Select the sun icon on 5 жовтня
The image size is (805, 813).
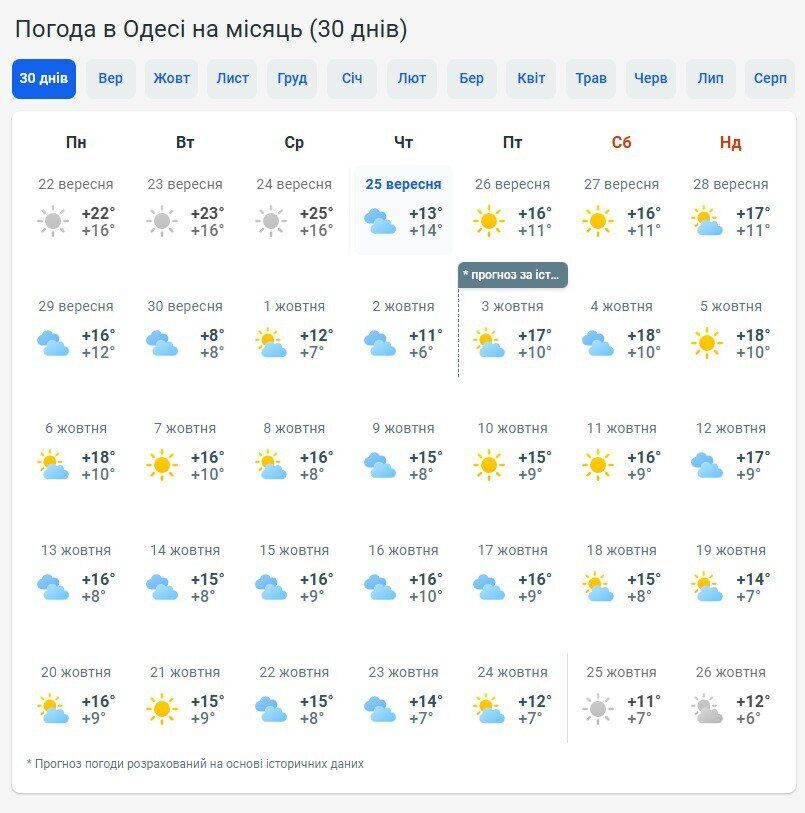click(707, 342)
